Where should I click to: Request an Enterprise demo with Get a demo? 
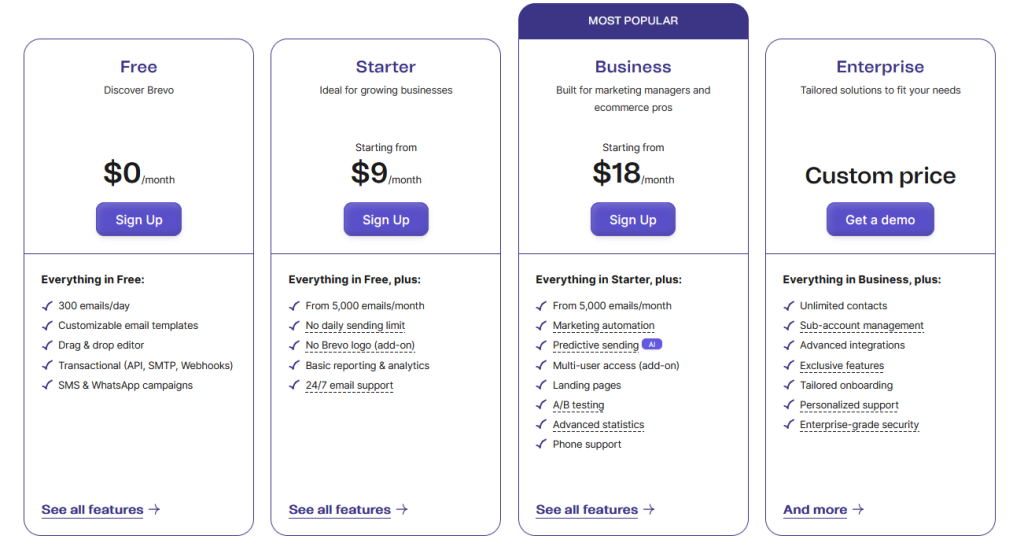tap(880, 220)
